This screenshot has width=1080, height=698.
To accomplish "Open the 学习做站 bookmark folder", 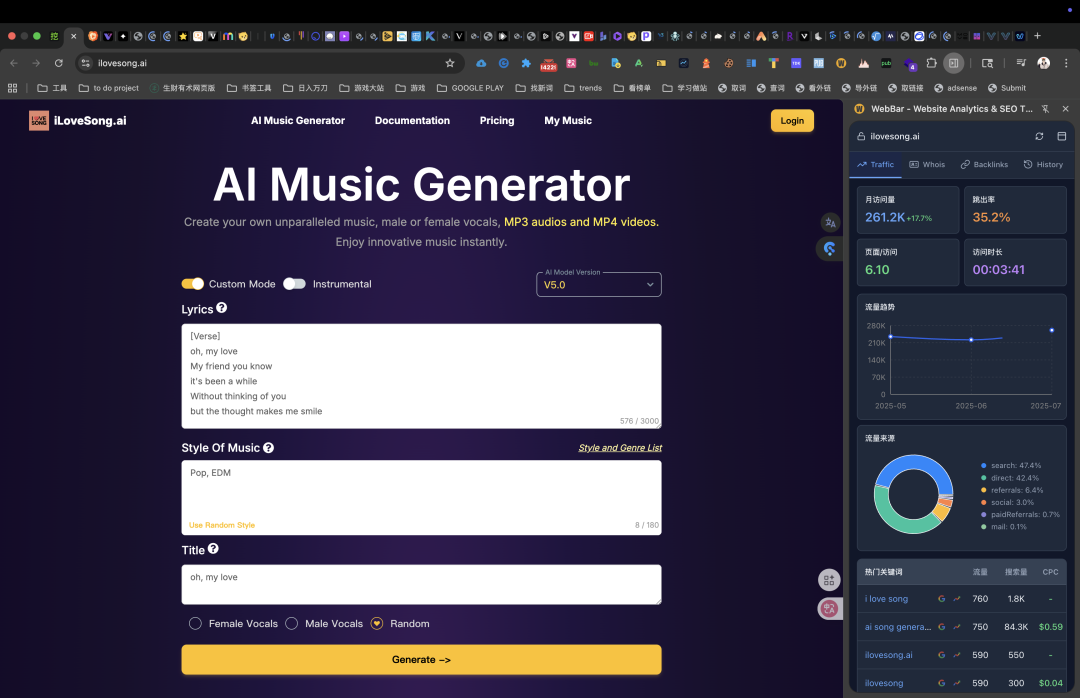I will tap(685, 88).
